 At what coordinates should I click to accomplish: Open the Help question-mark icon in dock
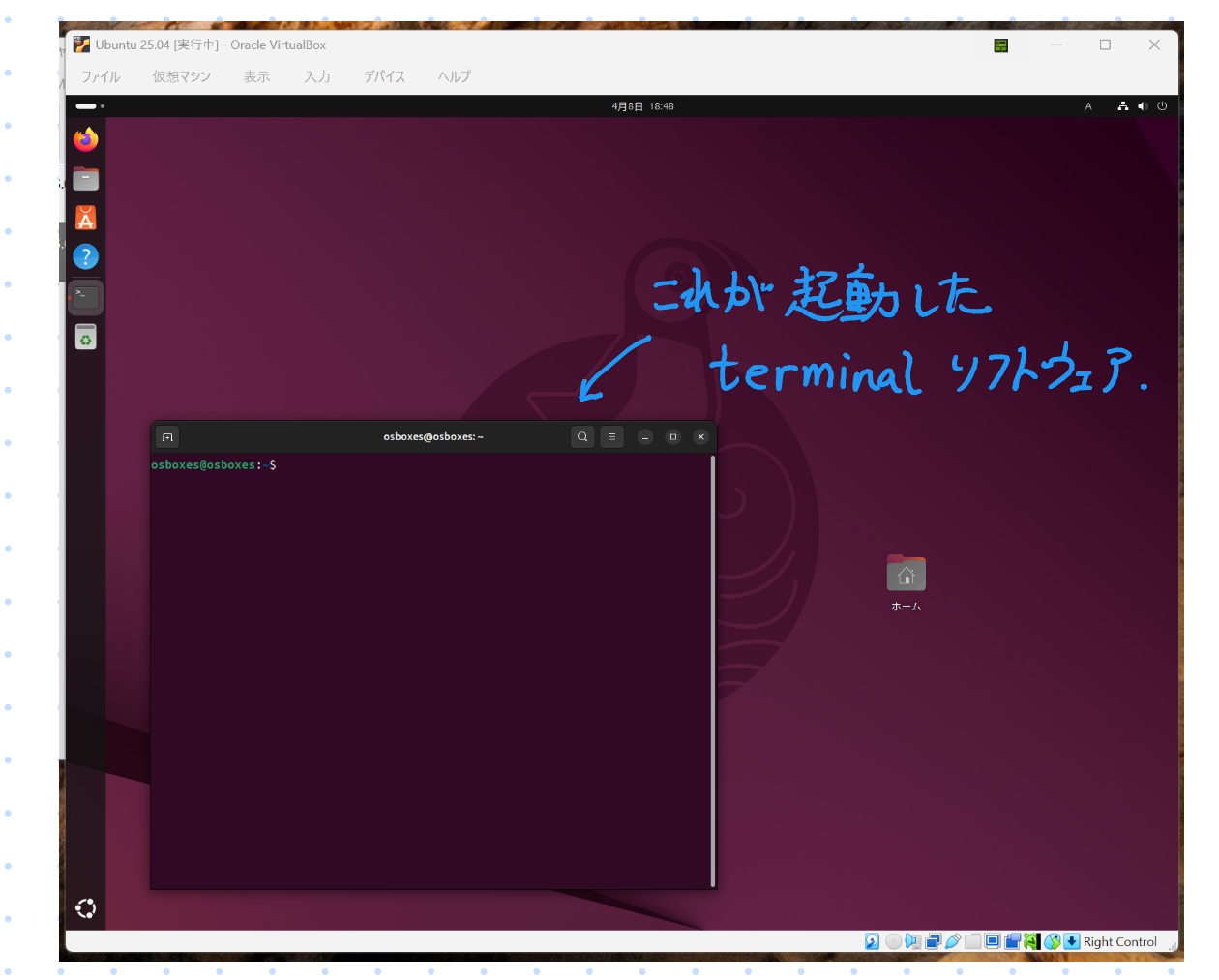pos(86,257)
